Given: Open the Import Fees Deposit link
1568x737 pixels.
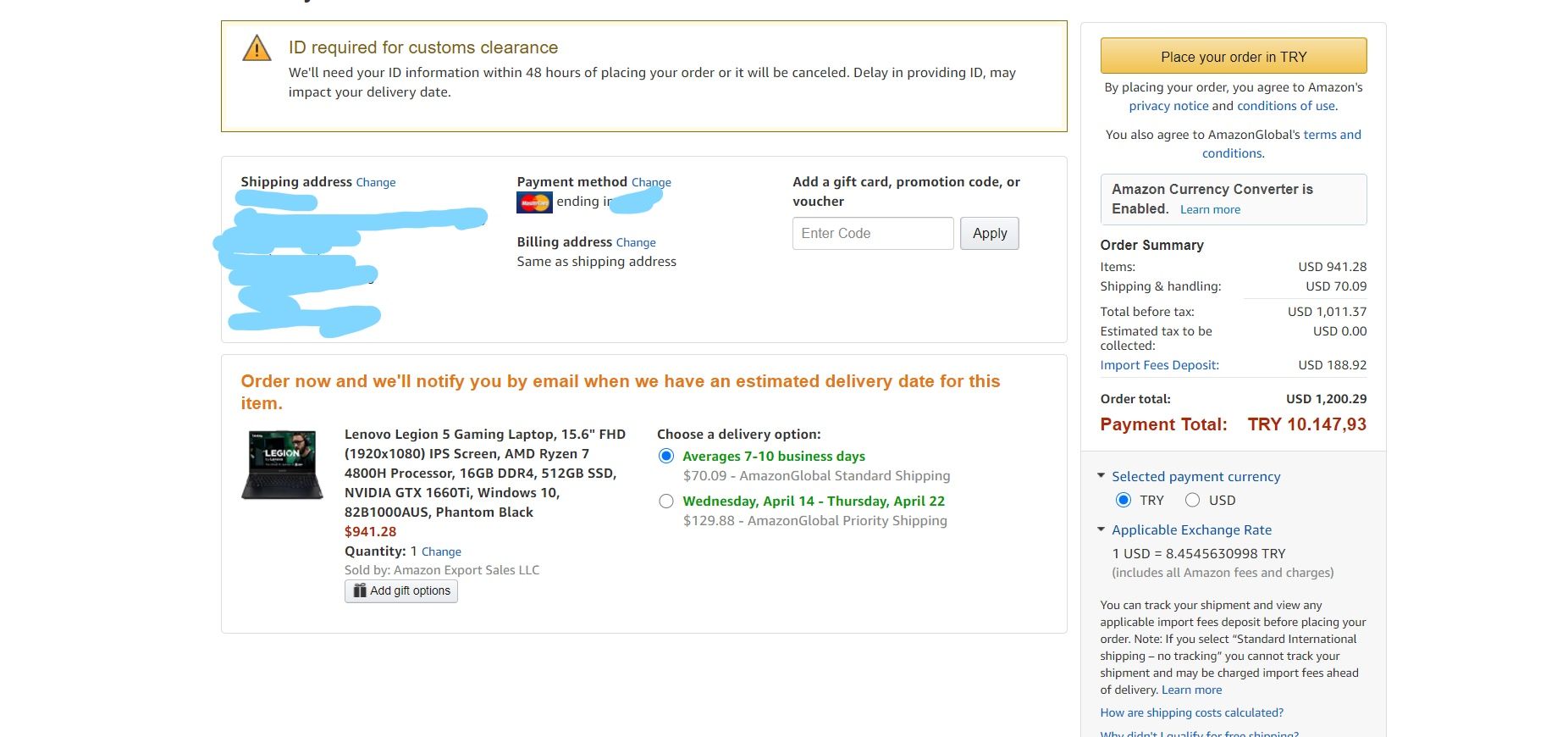Looking at the screenshot, I should (1159, 365).
